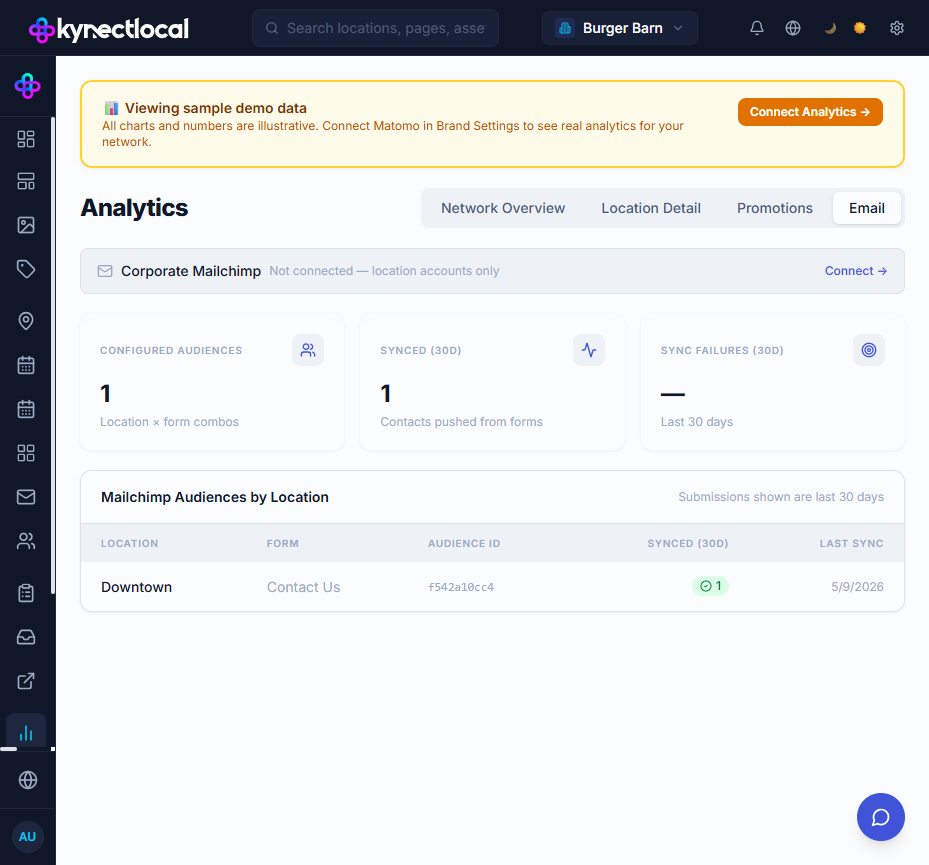This screenshot has height=865, width=929.
Task: Open the chat bubble button
Action: pyautogui.click(x=880, y=817)
